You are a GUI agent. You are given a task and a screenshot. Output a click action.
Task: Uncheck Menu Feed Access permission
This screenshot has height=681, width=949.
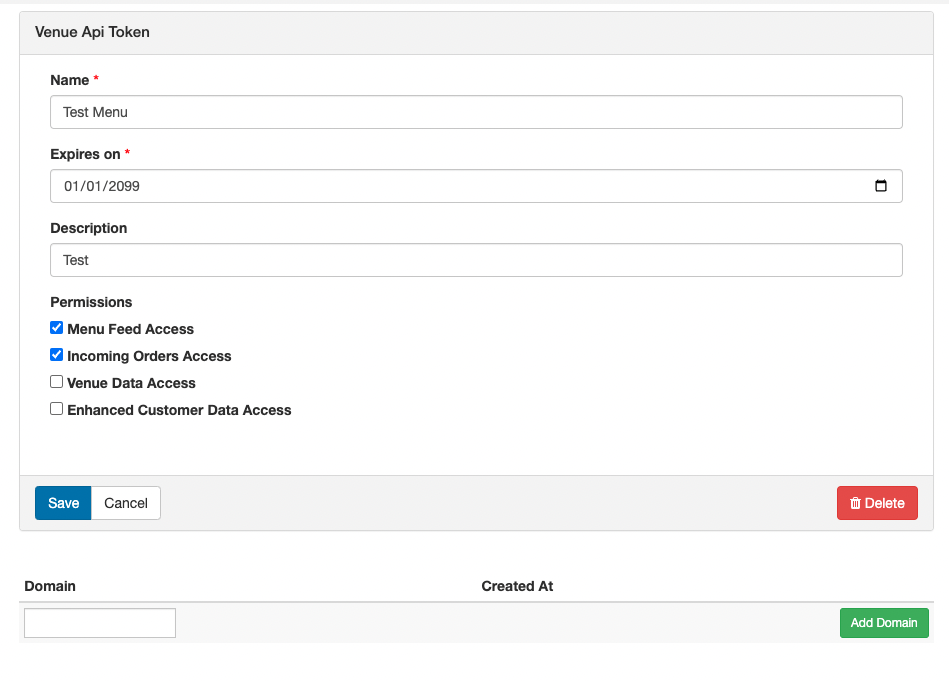[x=57, y=328]
